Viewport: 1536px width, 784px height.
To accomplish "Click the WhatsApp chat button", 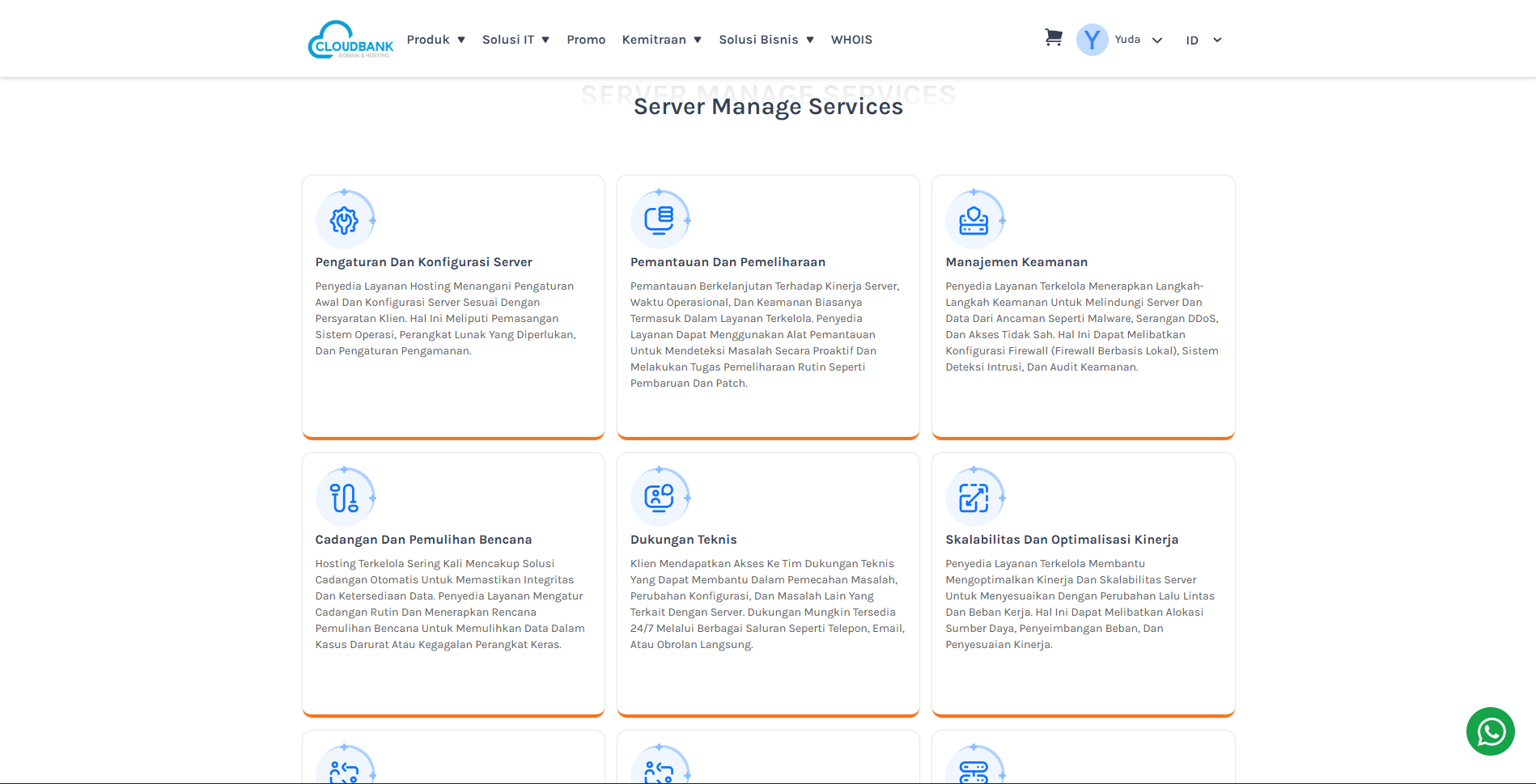I will (1490, 731).
